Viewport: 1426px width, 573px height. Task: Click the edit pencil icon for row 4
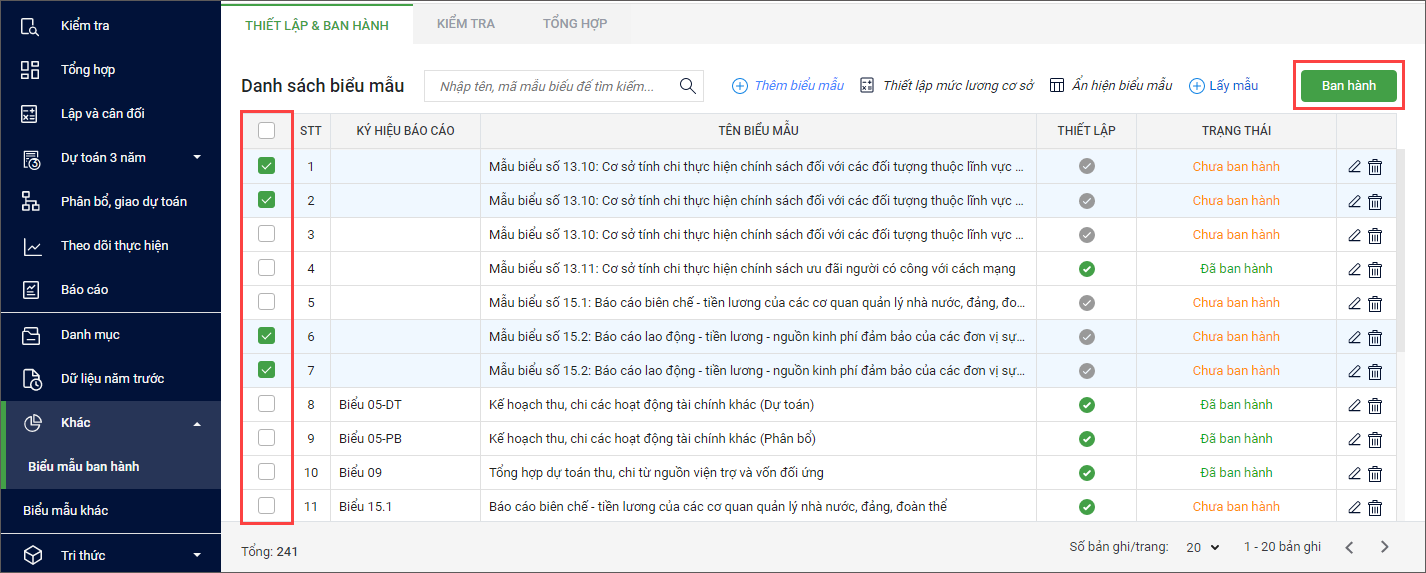(x=1355, y=269)
